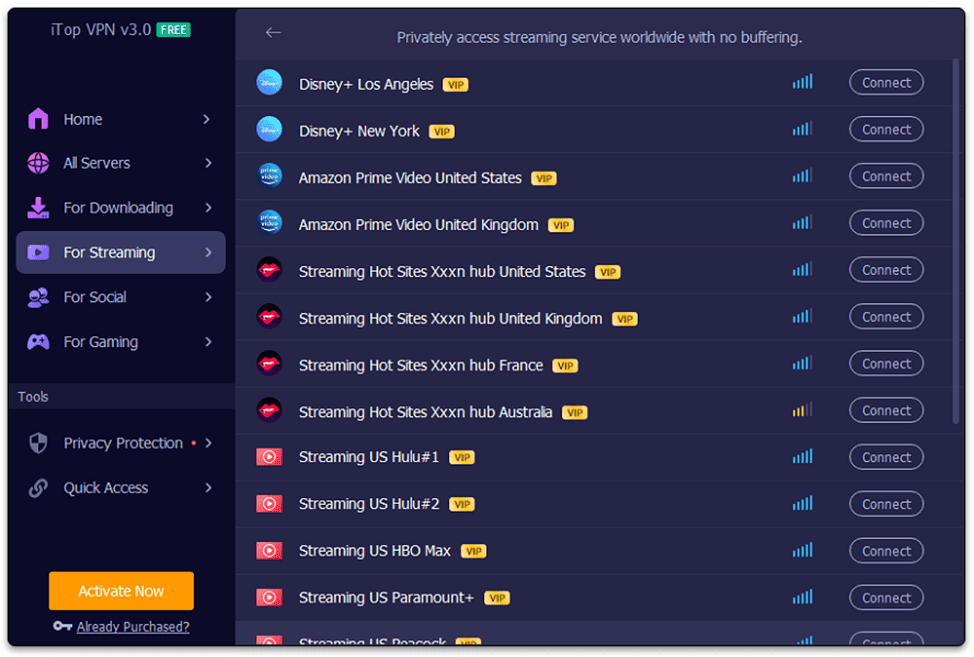Viewport: 974px width, 657px height.
Task: Connect to Xxxn hub France server
Action: (886, 364)
